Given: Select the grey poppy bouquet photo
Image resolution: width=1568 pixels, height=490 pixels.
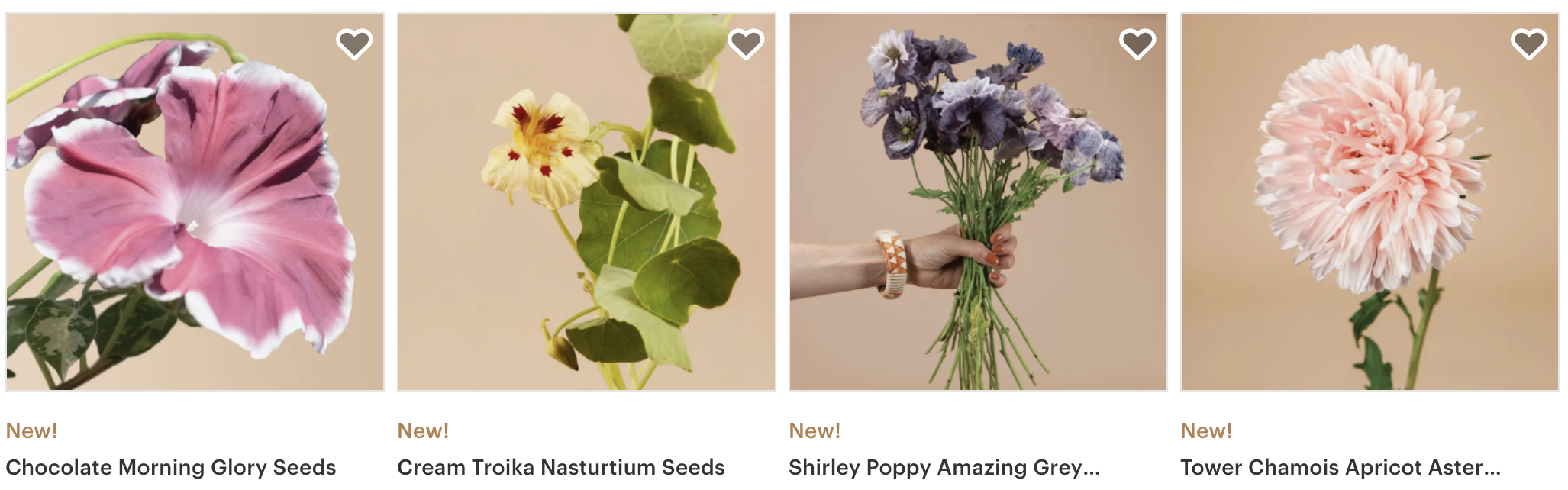Looking at the screenshot, I should click(978, 201).
